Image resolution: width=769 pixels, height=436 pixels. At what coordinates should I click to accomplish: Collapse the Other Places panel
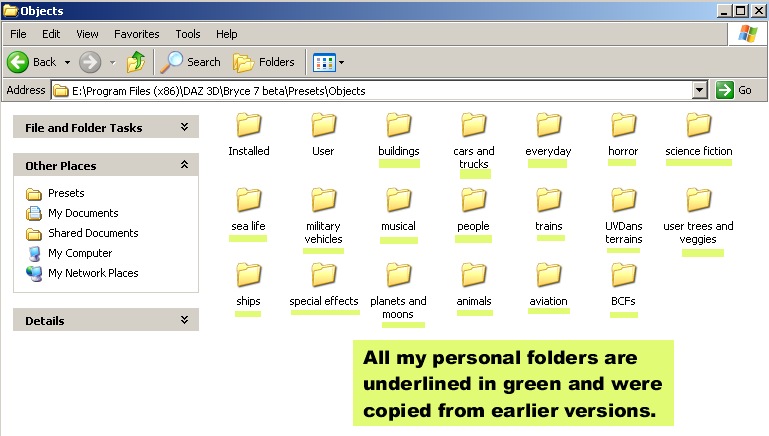point(184,165)
